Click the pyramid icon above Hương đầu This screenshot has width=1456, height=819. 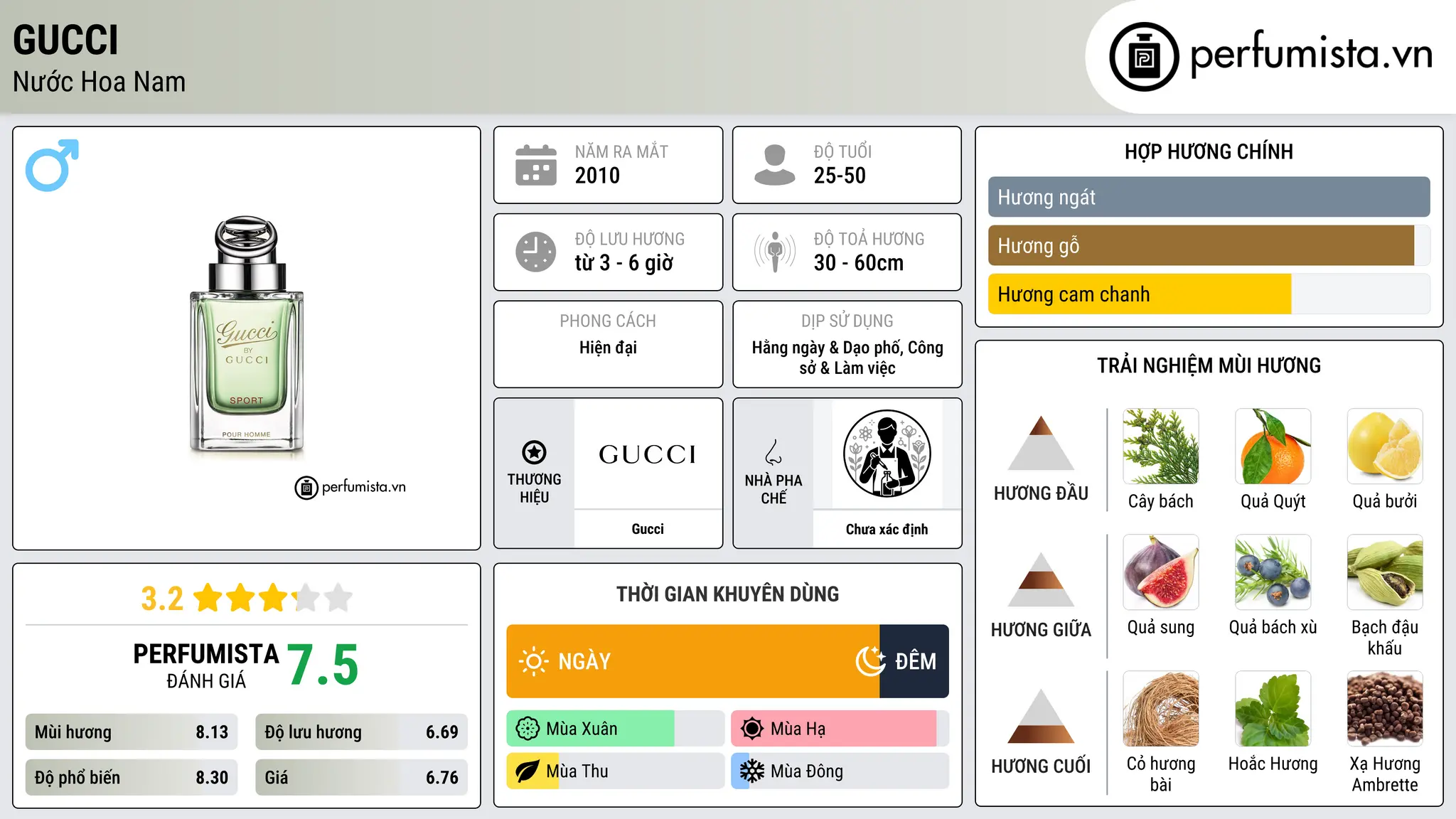tap(1041, 443)
